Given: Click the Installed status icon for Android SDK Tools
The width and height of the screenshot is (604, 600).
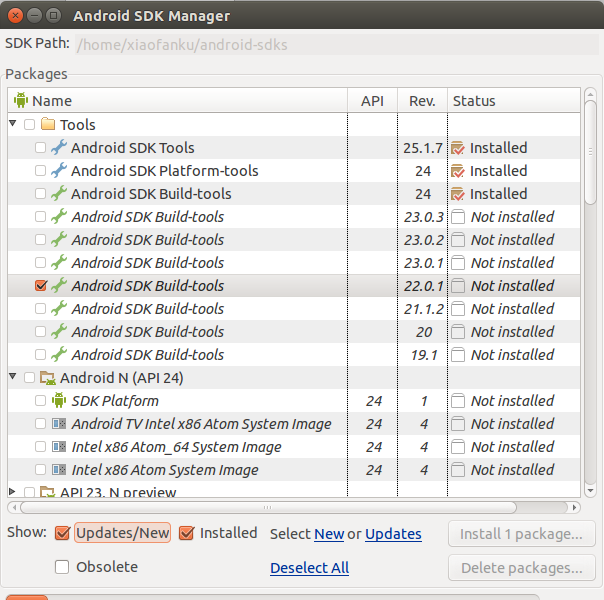Looking at the screenshot, I should coord(457,148).
